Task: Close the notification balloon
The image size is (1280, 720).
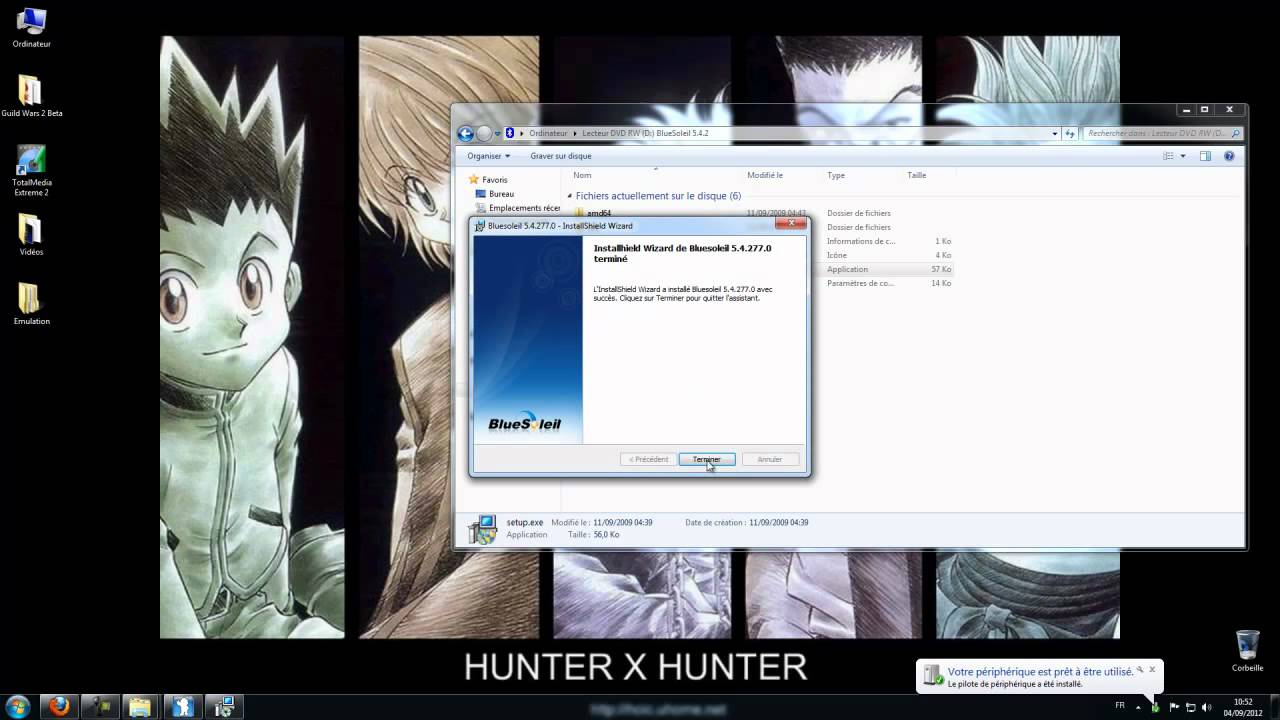Action: pyautogui.click(x=1152, y=669)
